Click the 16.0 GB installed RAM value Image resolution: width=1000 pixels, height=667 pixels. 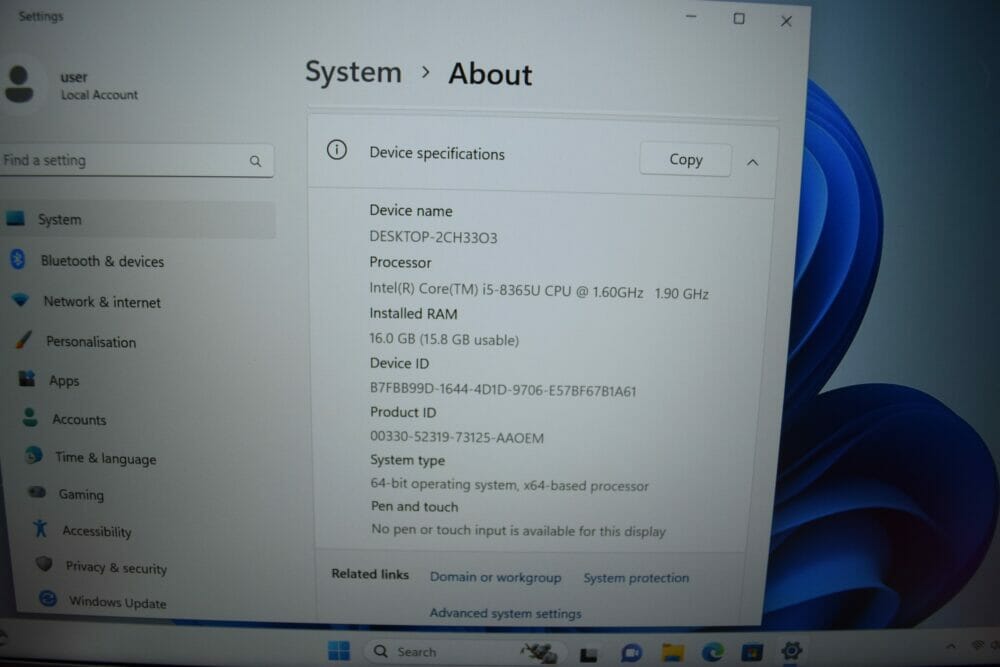pos(444,339)
